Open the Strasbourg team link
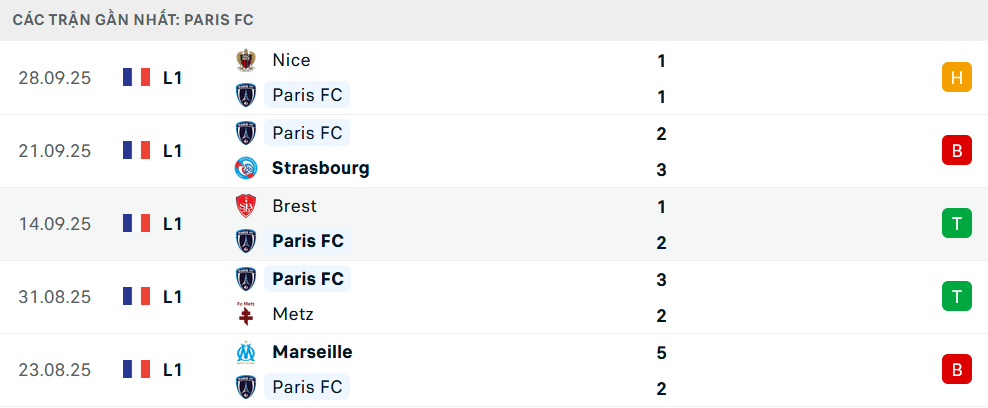The height and width of the screenshot is (408, 988). pyautogui.click(x=320, y=168)
